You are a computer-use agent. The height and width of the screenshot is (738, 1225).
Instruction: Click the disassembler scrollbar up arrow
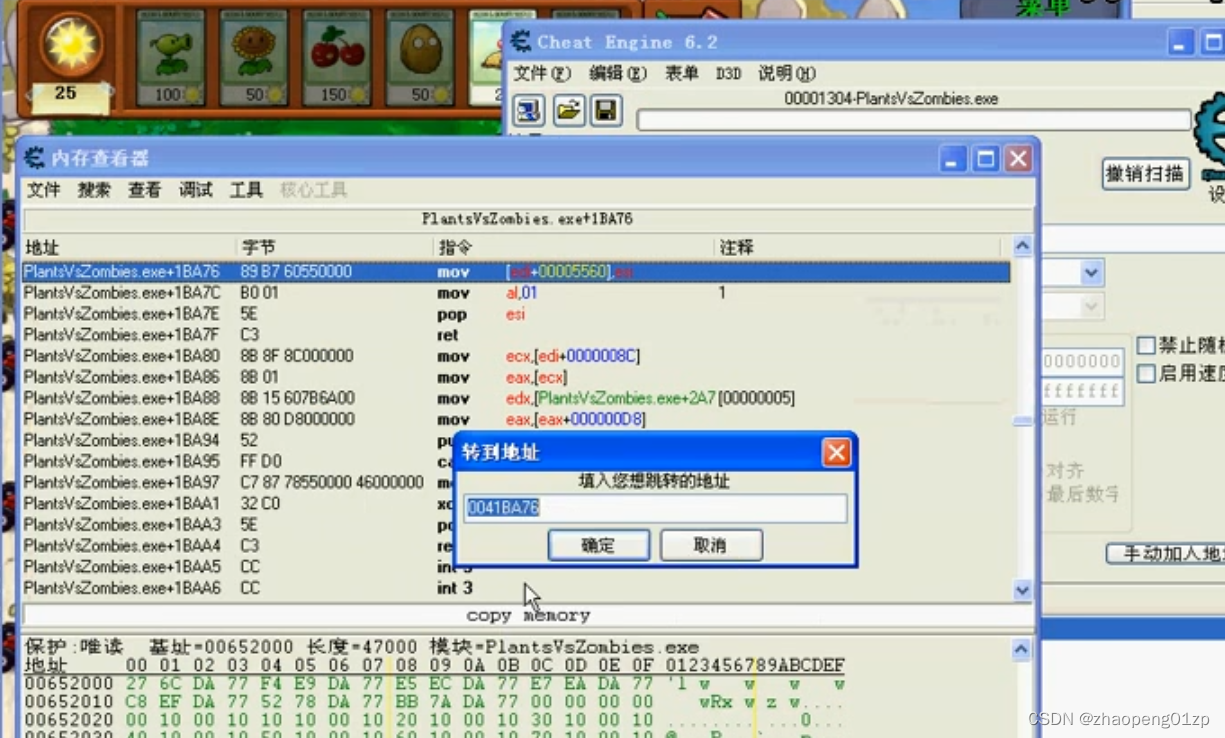coord(1022,246)
